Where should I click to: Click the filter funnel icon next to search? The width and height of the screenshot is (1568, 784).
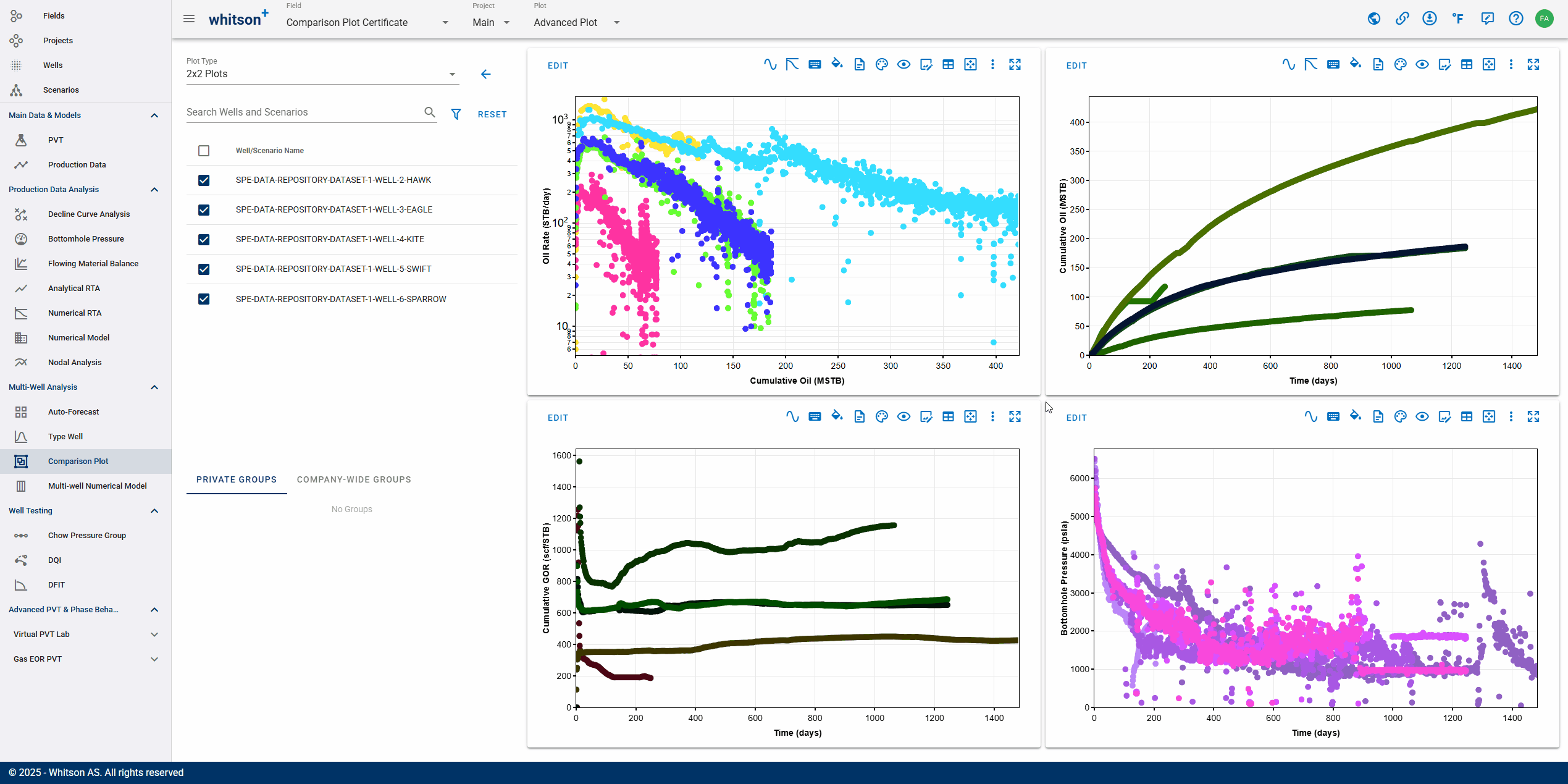456,114
